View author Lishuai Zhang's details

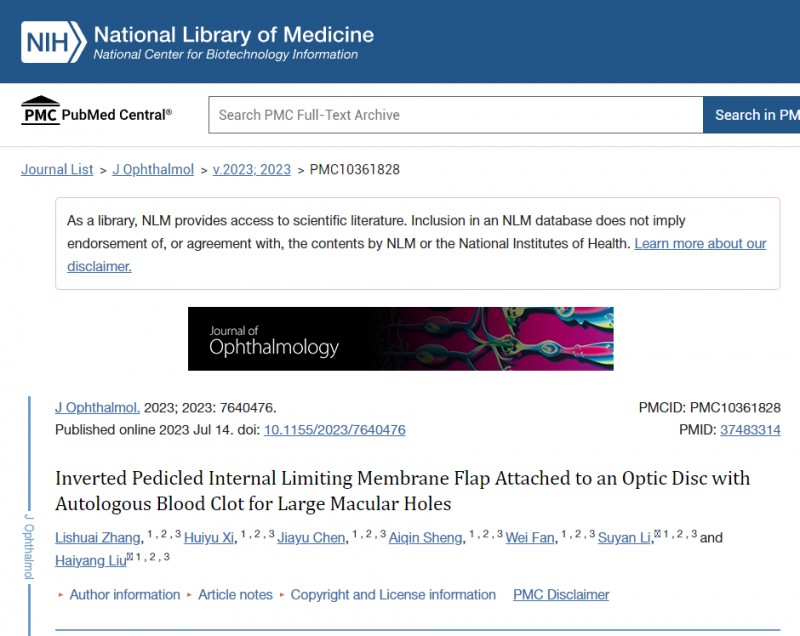click(97, 538)
